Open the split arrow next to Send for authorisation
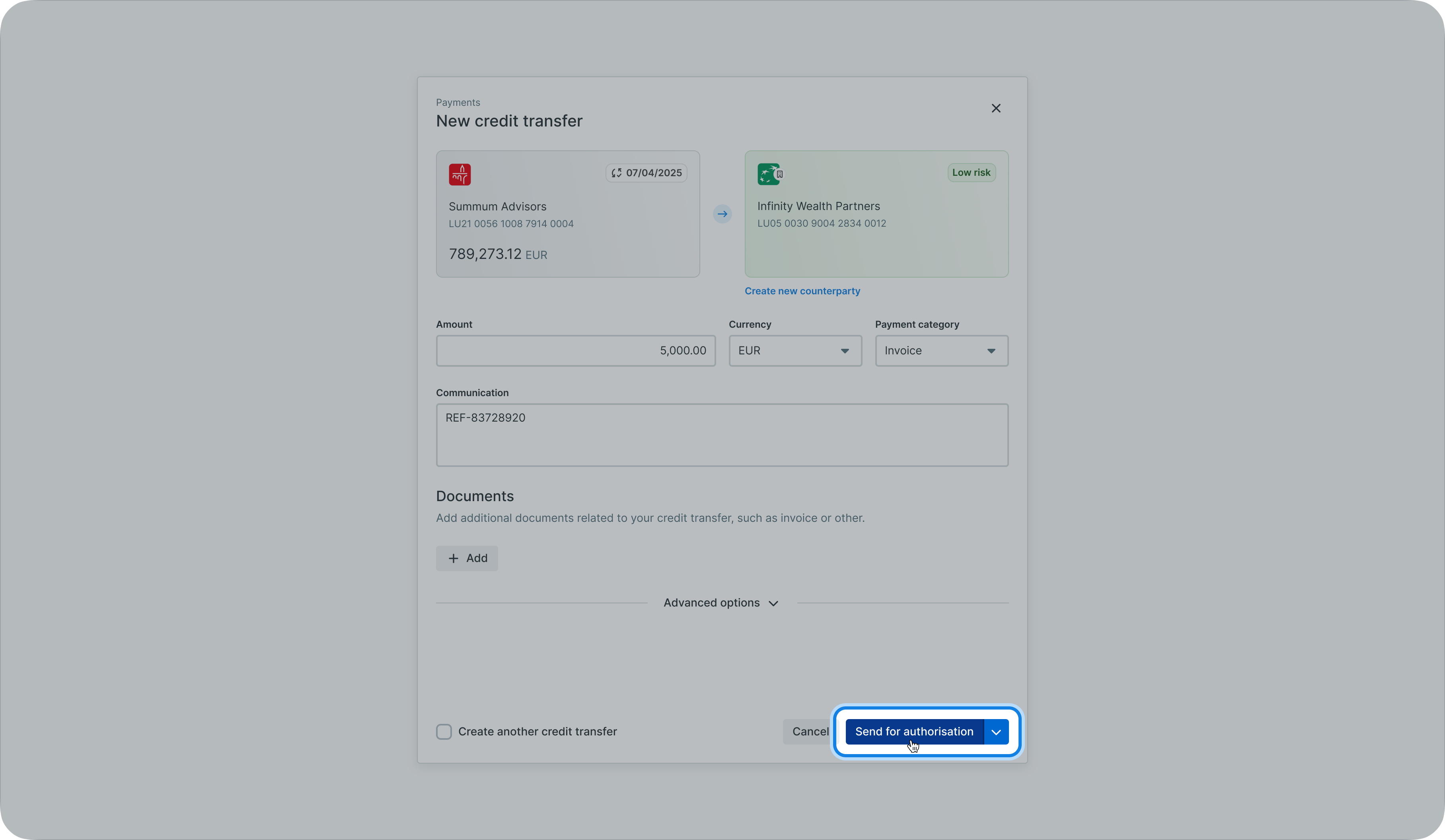Image resolution: width=1445 pixels, height=840 pixels. [x=996, y=732]
